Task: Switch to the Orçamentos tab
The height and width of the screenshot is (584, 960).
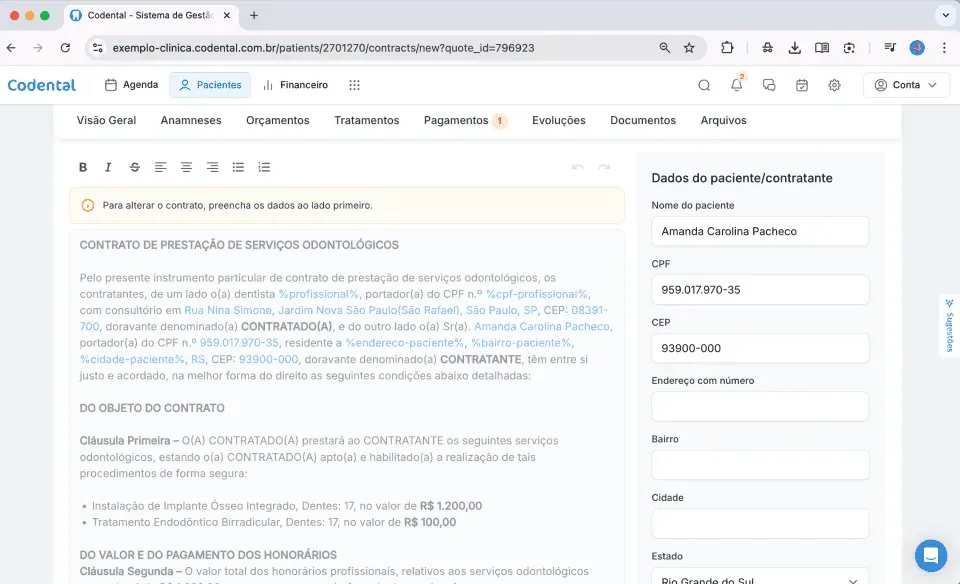Action: coord(278,121)
